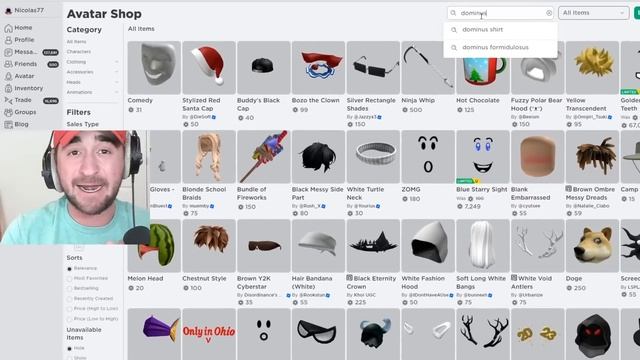Open the All Items category dropdown
Image resolution: width=640 pixels, height=360 pixels.
[593, 13]
